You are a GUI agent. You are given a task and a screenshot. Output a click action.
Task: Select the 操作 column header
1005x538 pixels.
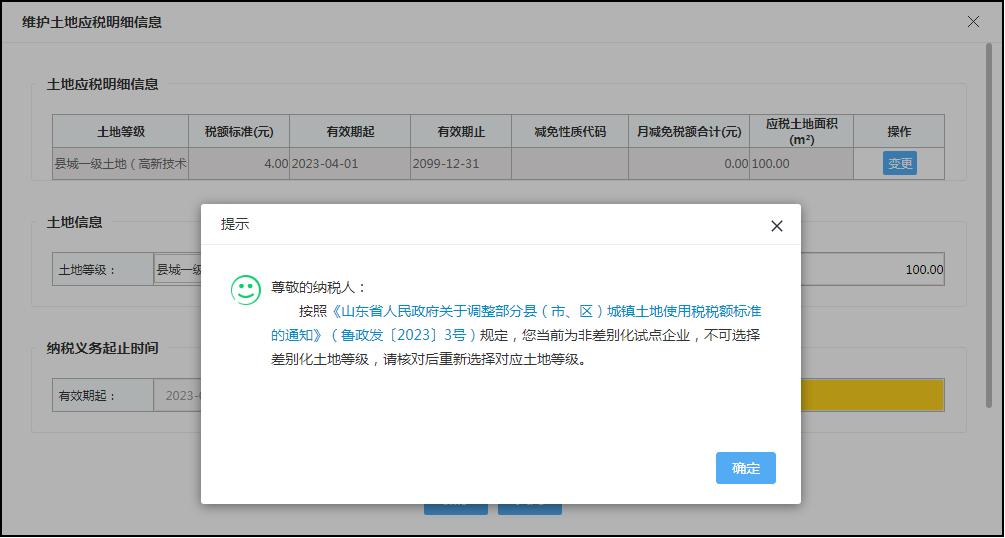899,131
